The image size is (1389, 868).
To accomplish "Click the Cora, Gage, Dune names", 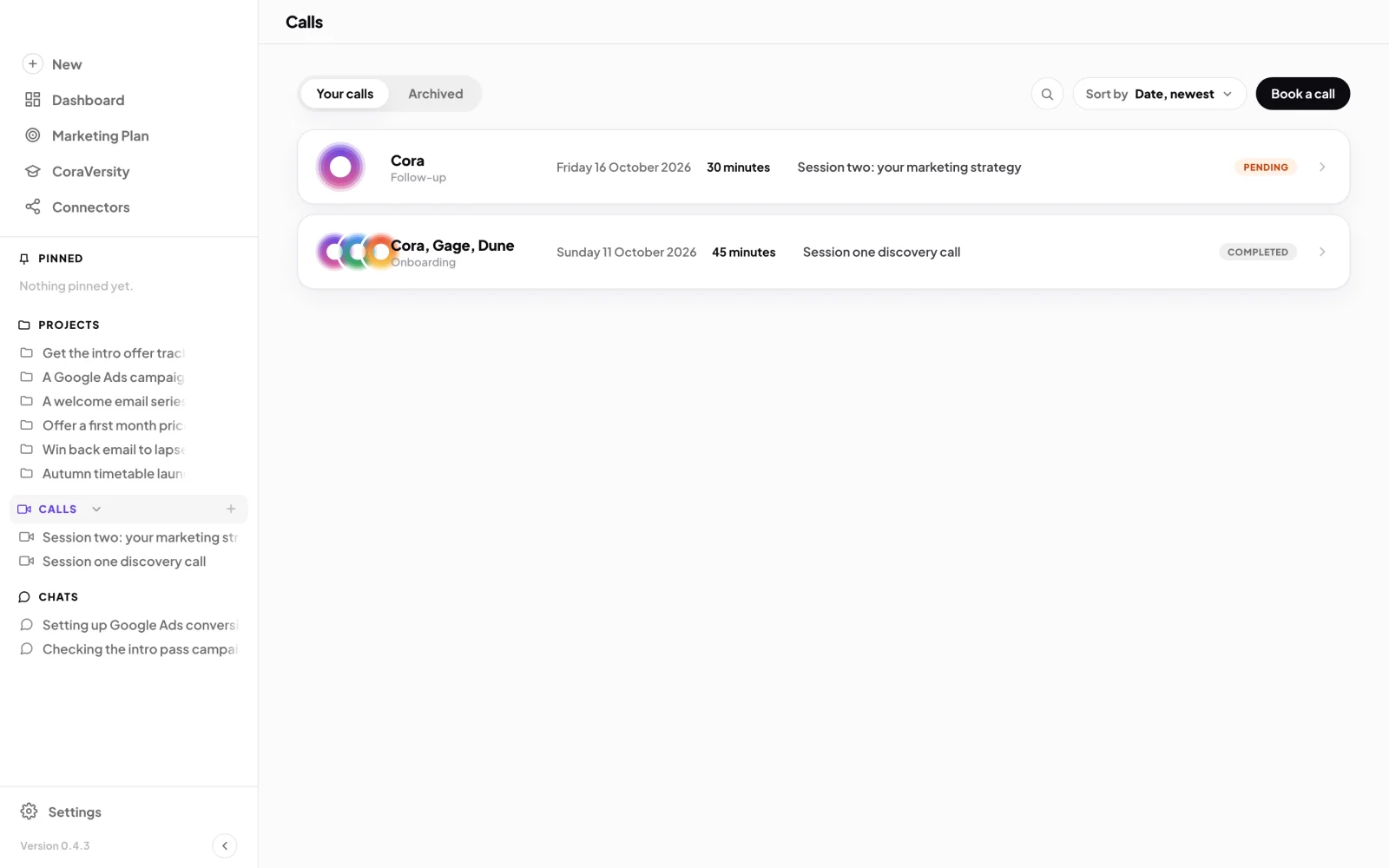I will pyautogui.click(x=452, y=246).
